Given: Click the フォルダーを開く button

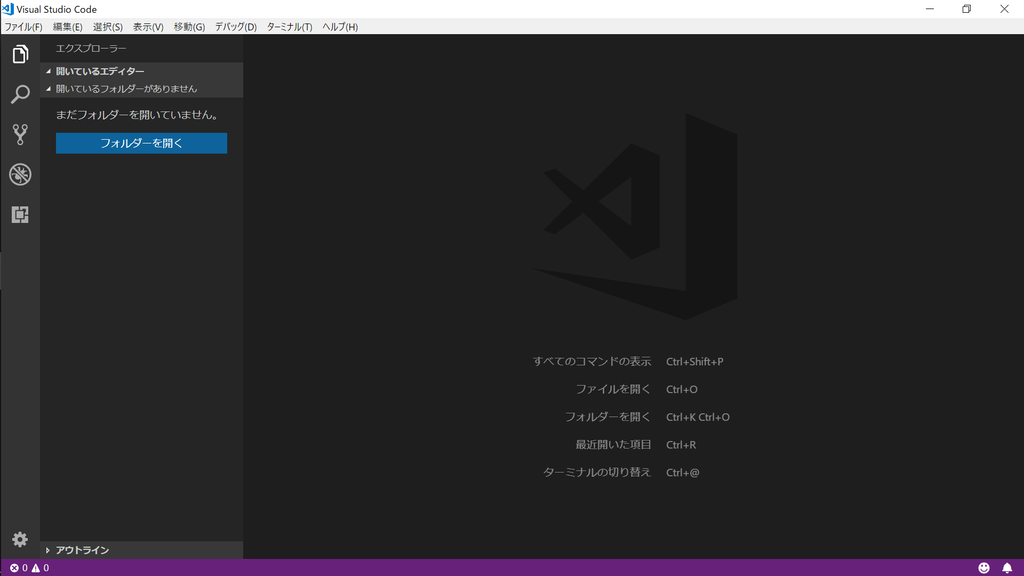Looking at the screenshot, I should (142, 143).
